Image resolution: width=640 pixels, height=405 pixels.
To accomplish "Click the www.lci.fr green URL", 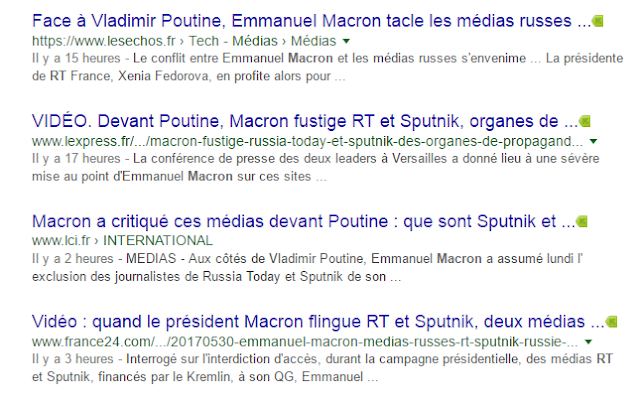I will point(62,241).
